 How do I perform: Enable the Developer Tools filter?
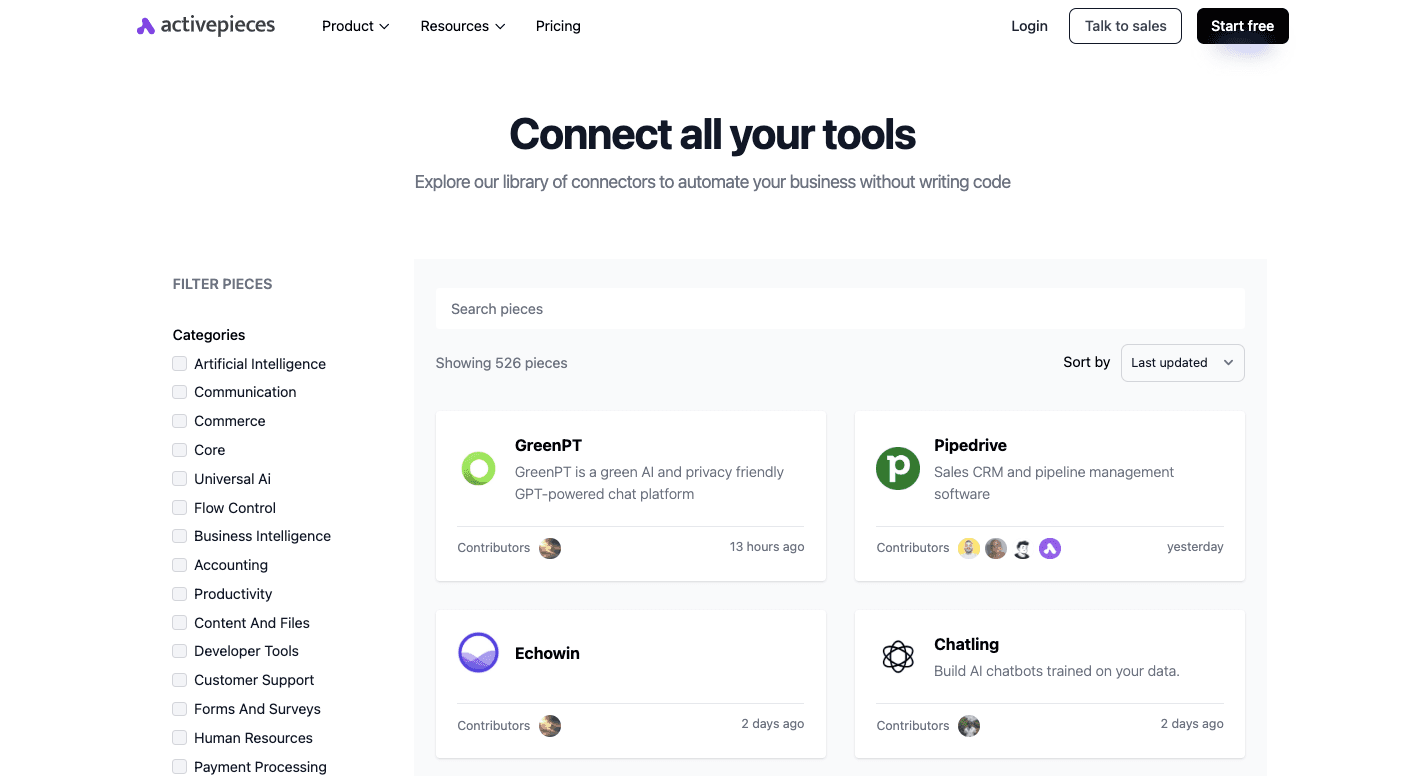coord(179,651)
